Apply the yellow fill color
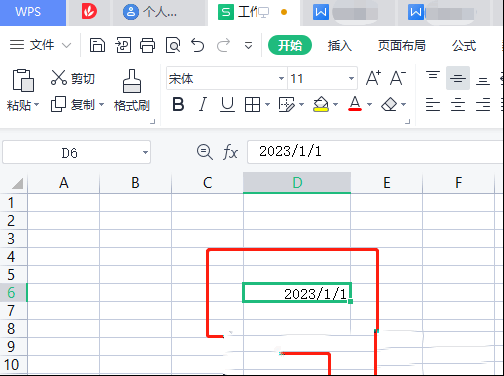This screenshot has height=376, width=504. (321, 104)
